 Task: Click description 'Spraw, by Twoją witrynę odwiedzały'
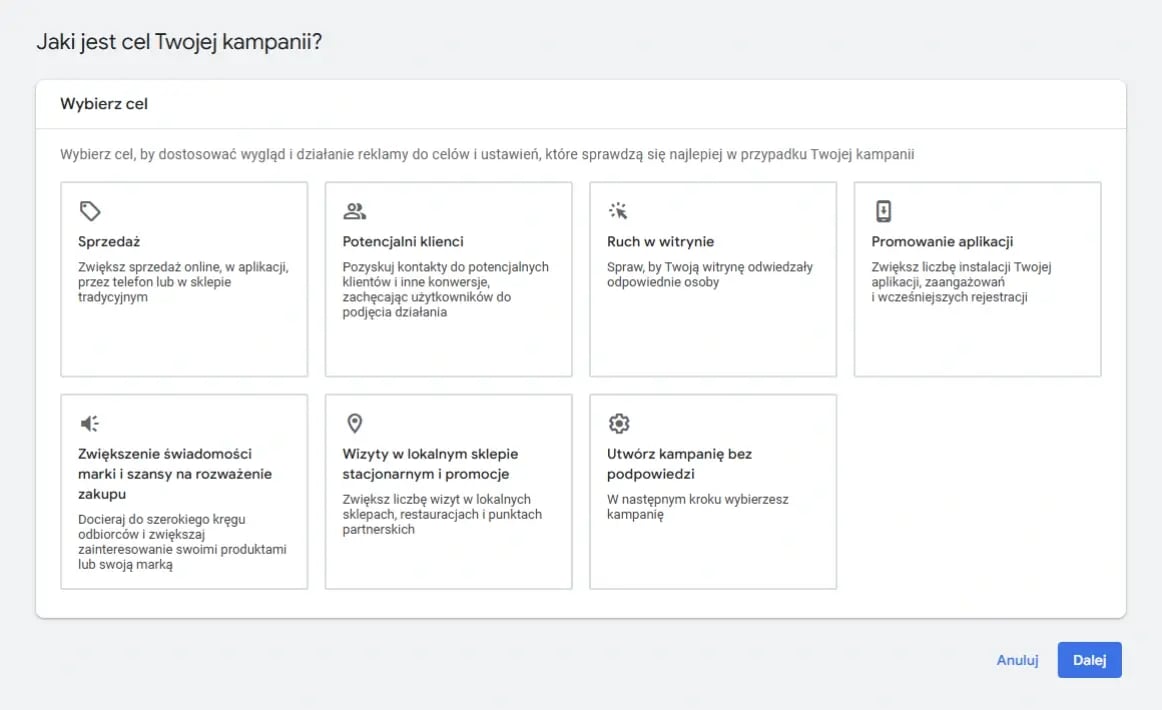tap(710, 274)
